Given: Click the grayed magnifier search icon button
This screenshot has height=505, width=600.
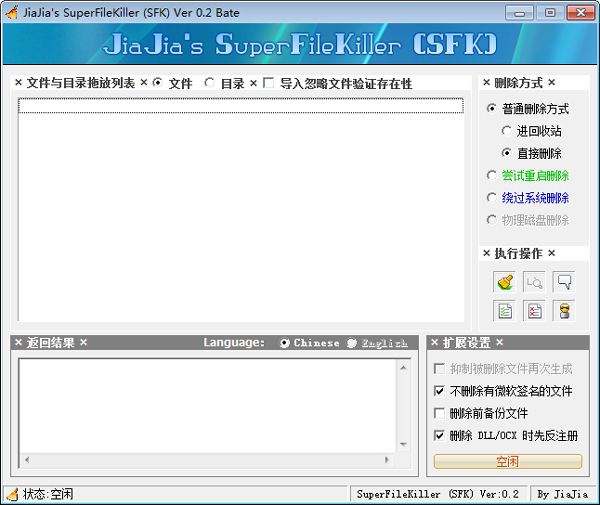Looking at the screenshot, I should coord(534,283).
